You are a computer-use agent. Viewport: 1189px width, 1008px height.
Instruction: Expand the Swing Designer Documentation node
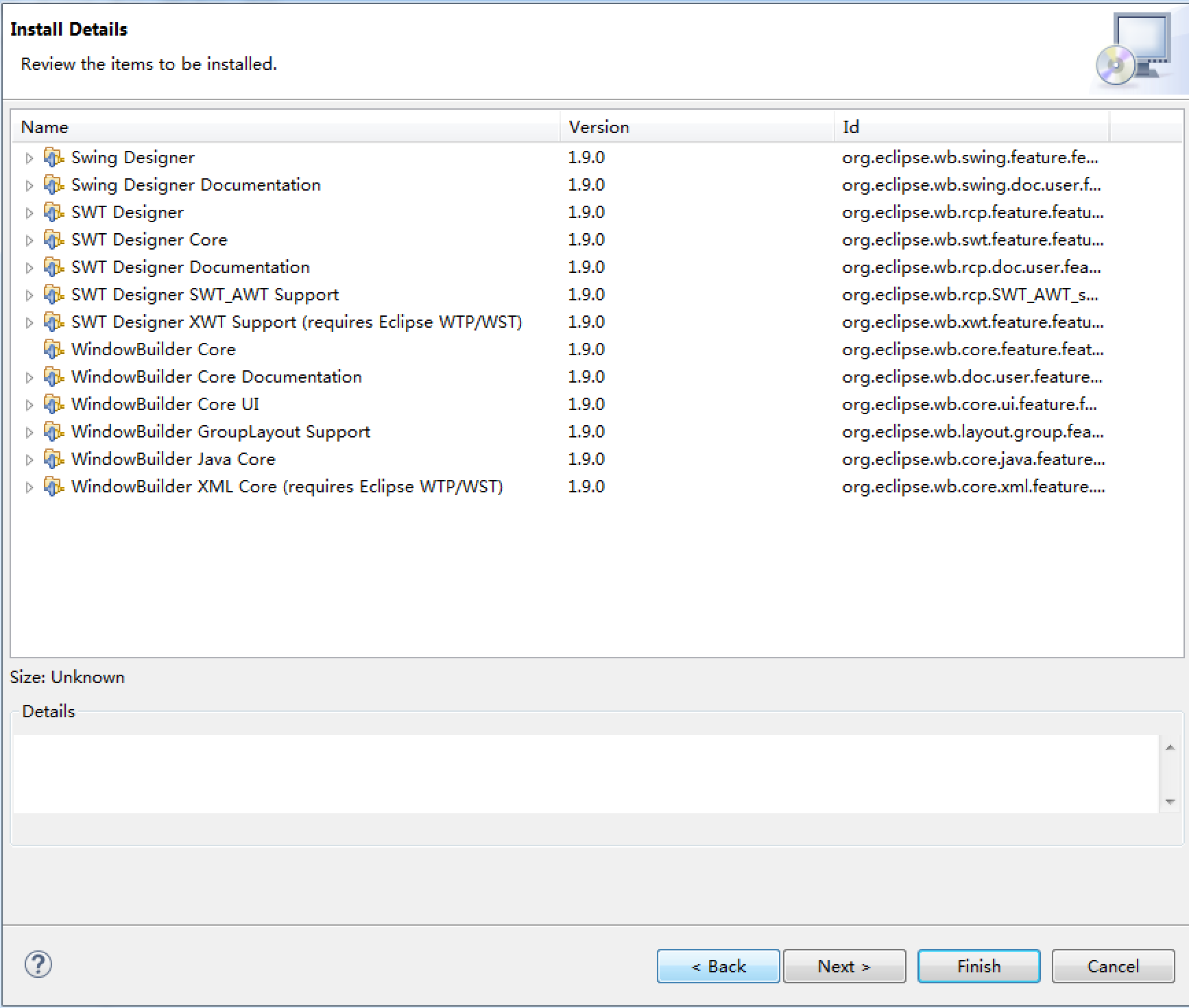(29, 186)
